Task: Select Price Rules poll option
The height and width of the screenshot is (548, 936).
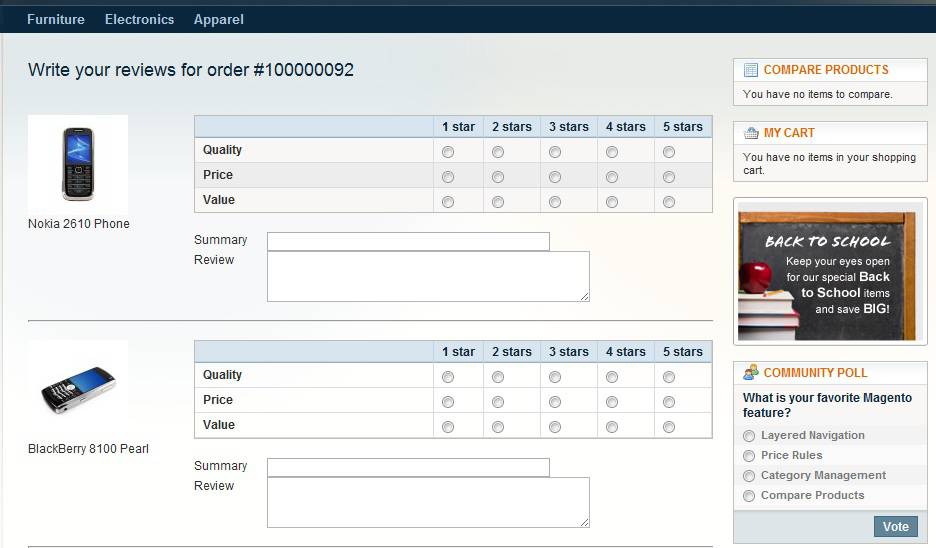Action: [x=749, y=456]
